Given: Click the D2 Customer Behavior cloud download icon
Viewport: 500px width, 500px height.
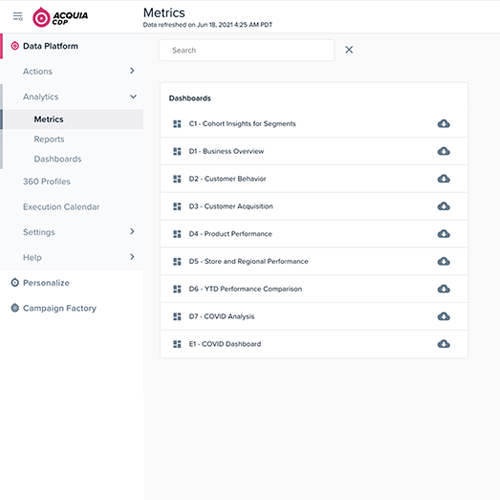Looking at the screenshot, I should click(444, 179).
